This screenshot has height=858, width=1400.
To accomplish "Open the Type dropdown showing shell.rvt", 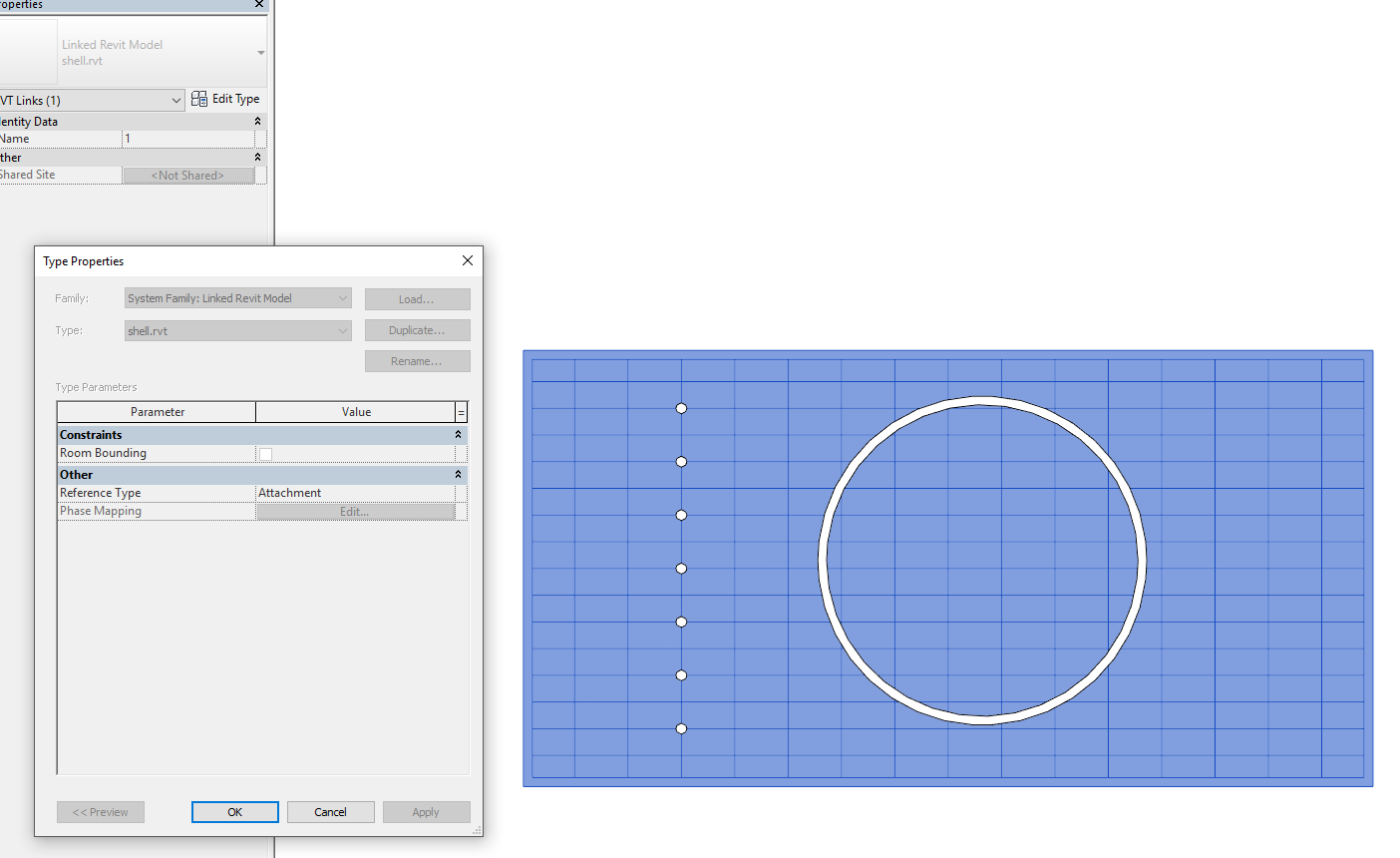I will (x=342, y=329).
